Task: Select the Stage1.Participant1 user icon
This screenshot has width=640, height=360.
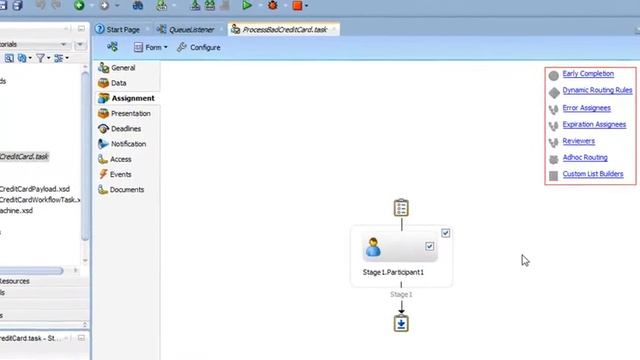Action: 373,247
